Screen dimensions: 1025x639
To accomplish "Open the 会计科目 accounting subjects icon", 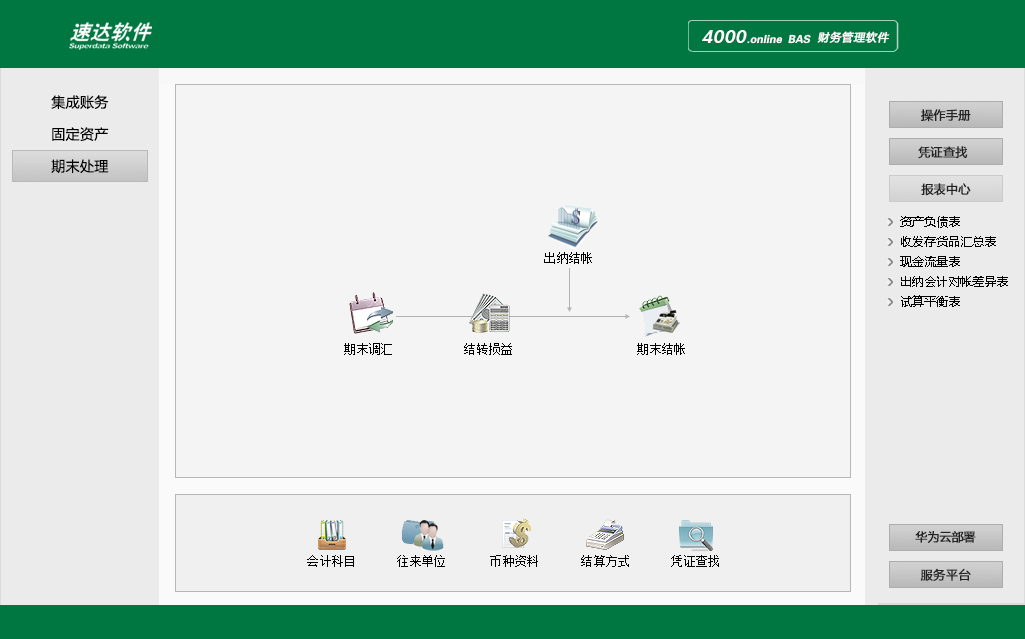I will (331, 535).
